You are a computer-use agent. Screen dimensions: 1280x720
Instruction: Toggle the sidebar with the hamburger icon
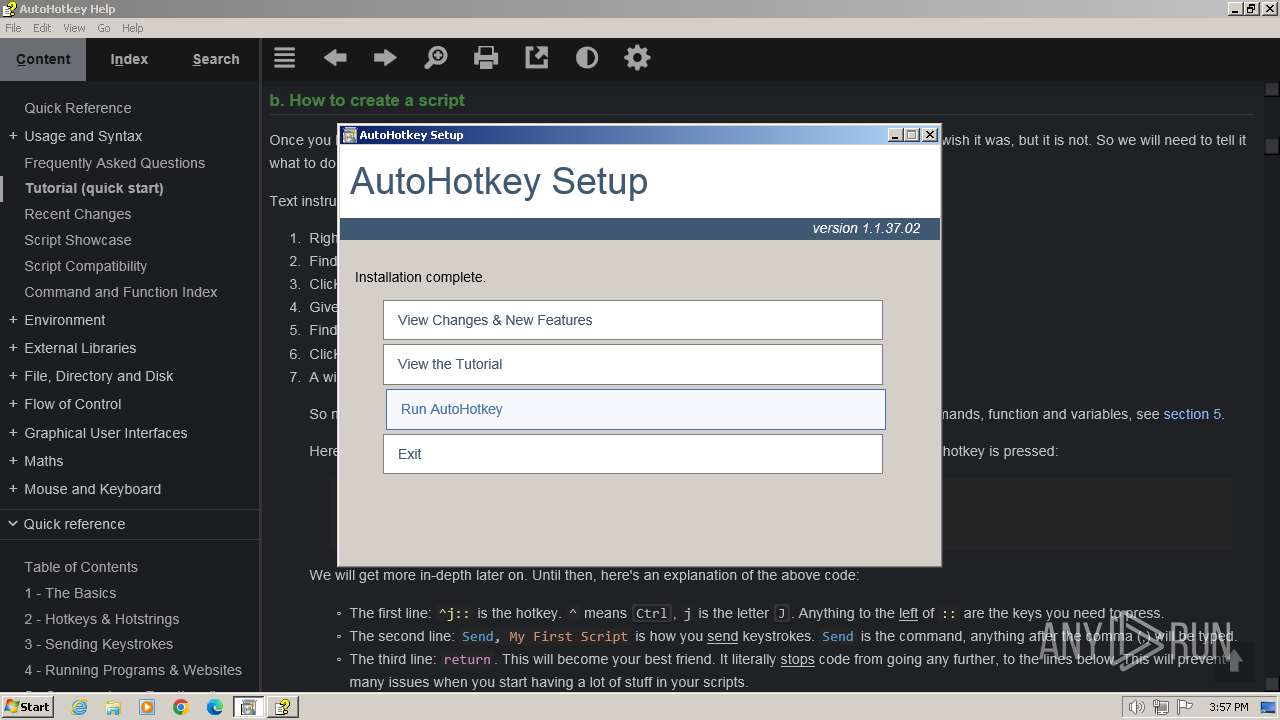[285, 58]
